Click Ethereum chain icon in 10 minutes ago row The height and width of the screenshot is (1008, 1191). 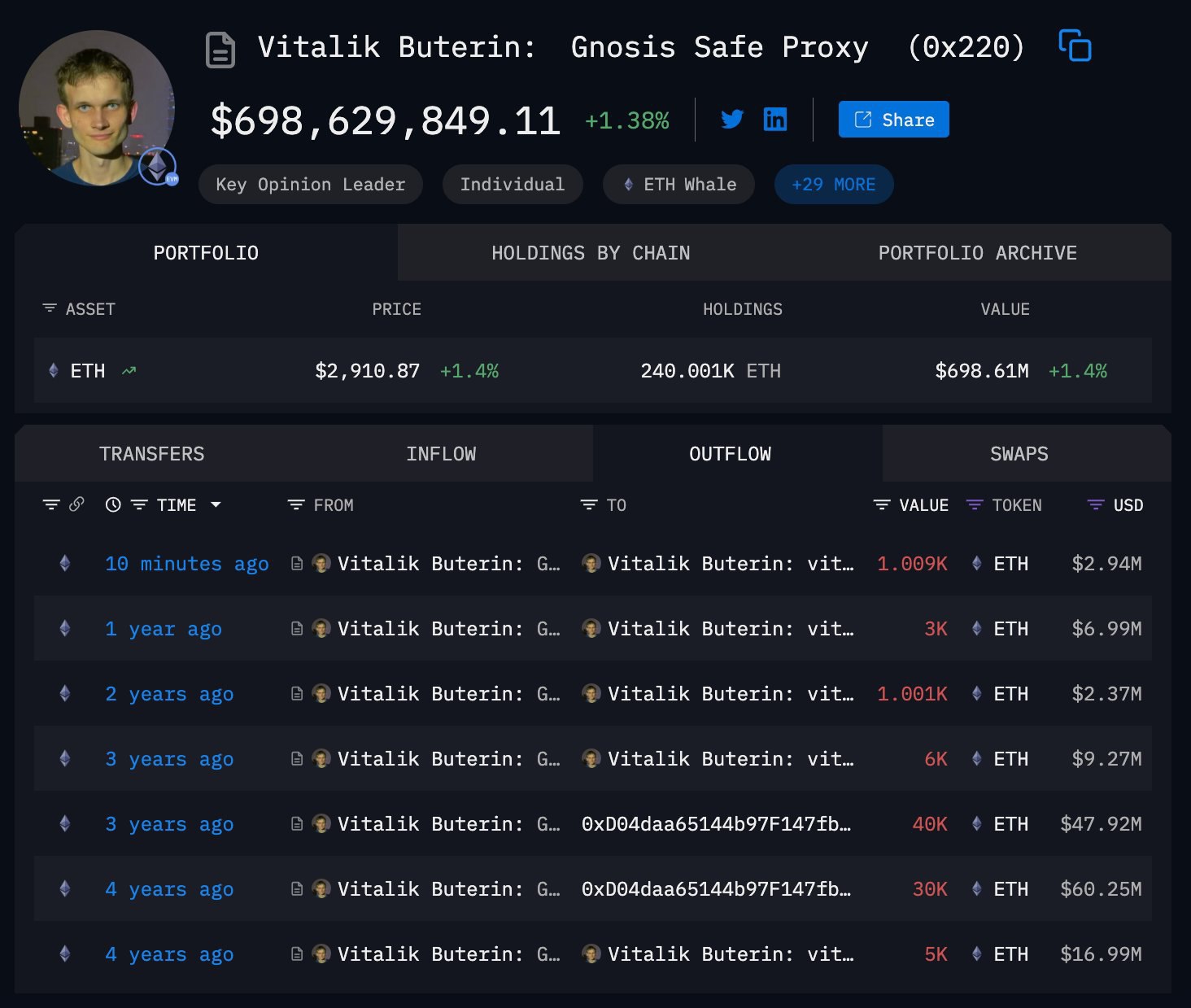click(x=65, y=563)
